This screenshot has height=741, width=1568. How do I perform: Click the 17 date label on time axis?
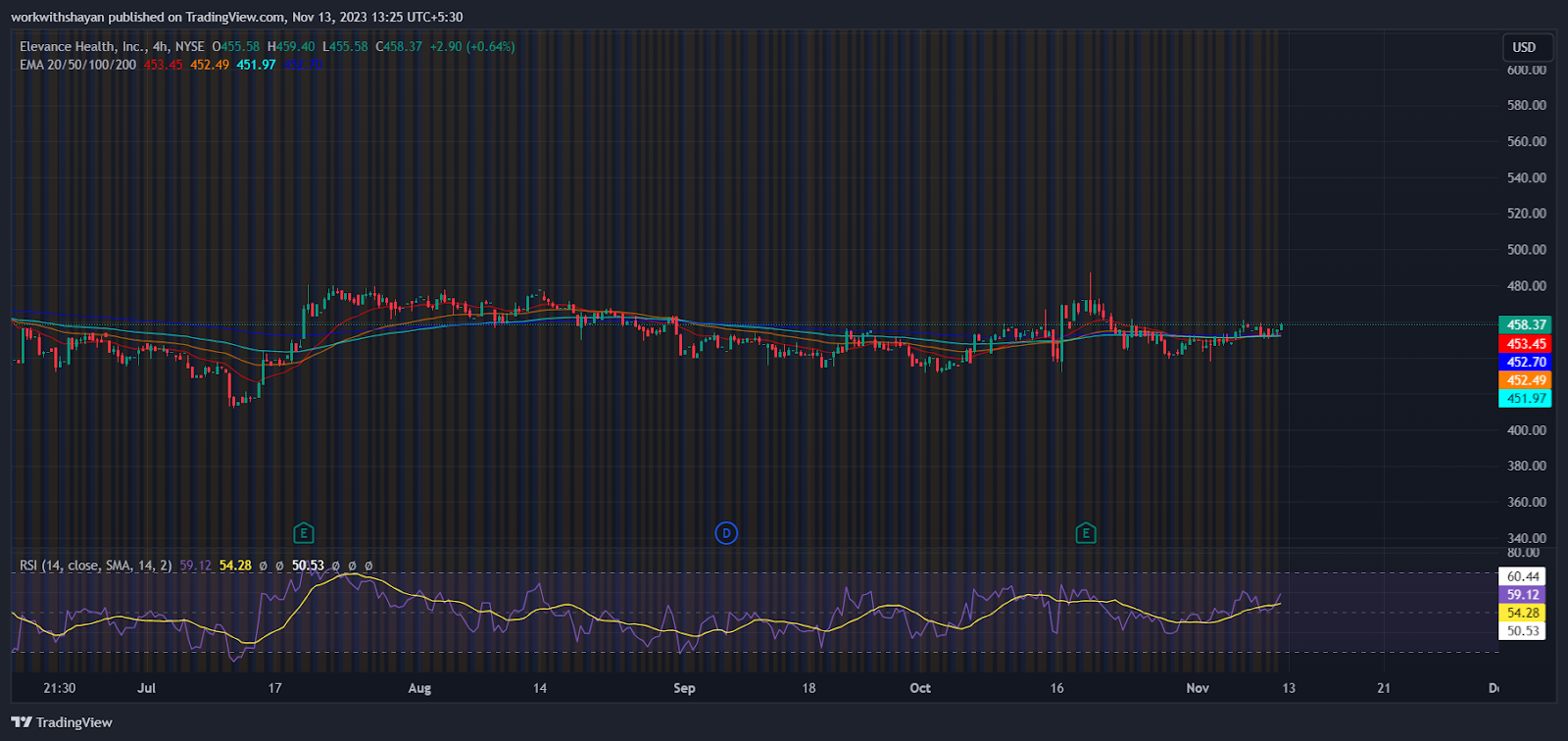tap(275, 688)
